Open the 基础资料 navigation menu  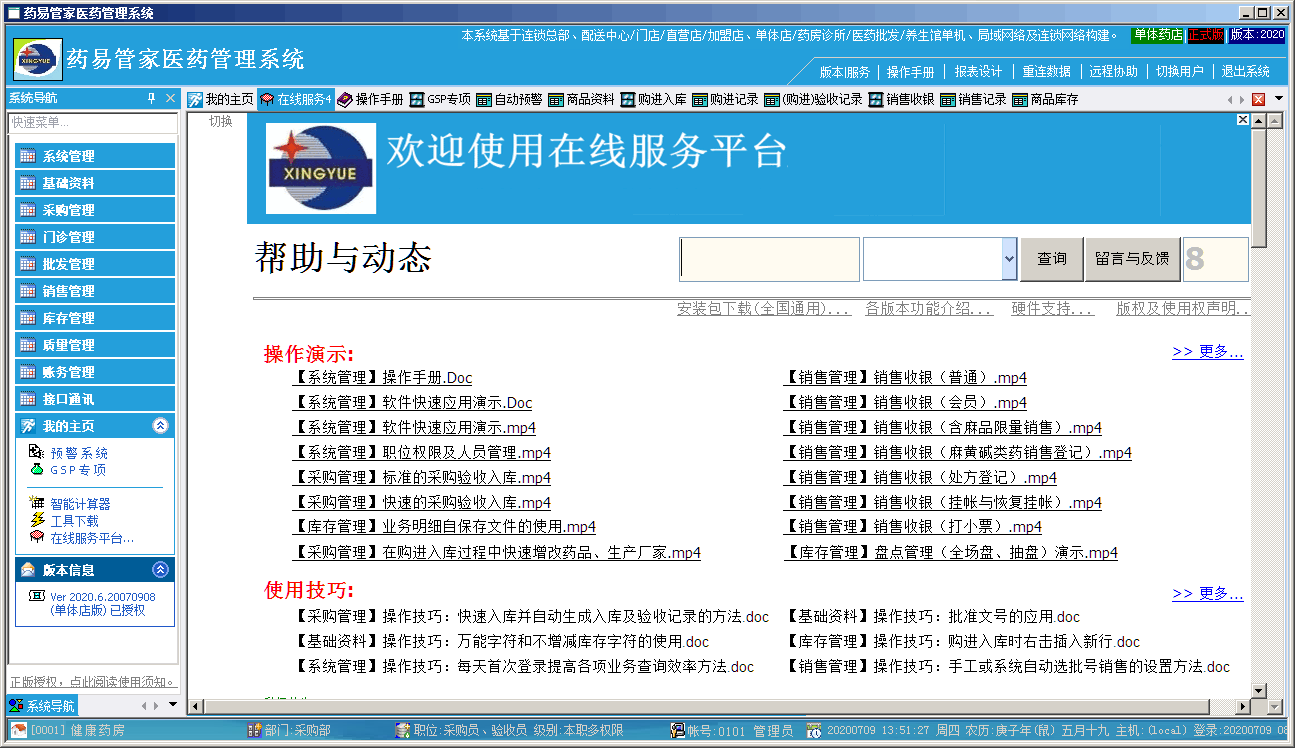(95, 183)
